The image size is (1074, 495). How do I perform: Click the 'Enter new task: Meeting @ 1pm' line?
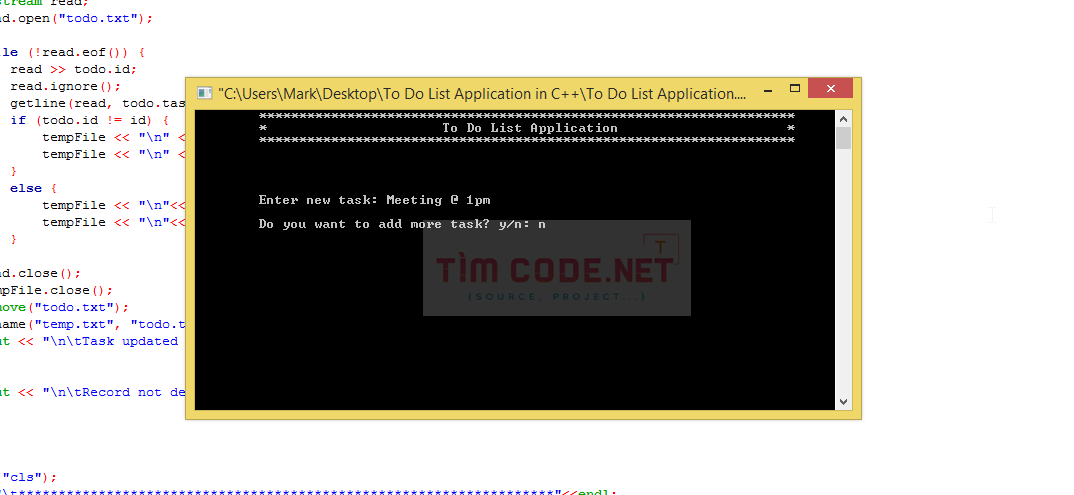click(374, 200)
